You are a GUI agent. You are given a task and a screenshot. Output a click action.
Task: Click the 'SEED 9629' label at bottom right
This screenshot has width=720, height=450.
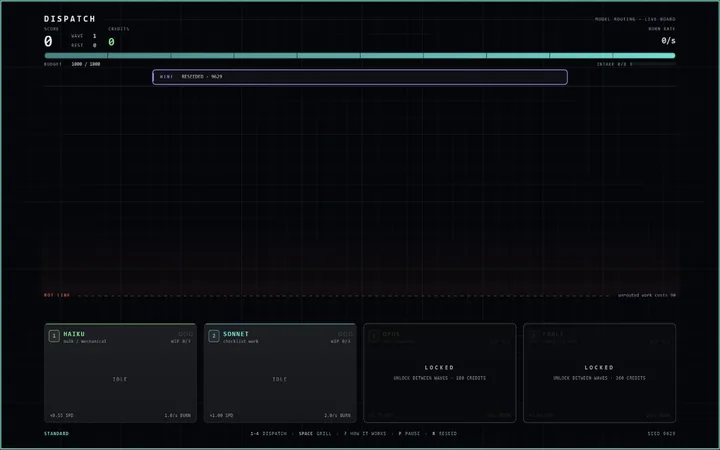pos(662,433)
